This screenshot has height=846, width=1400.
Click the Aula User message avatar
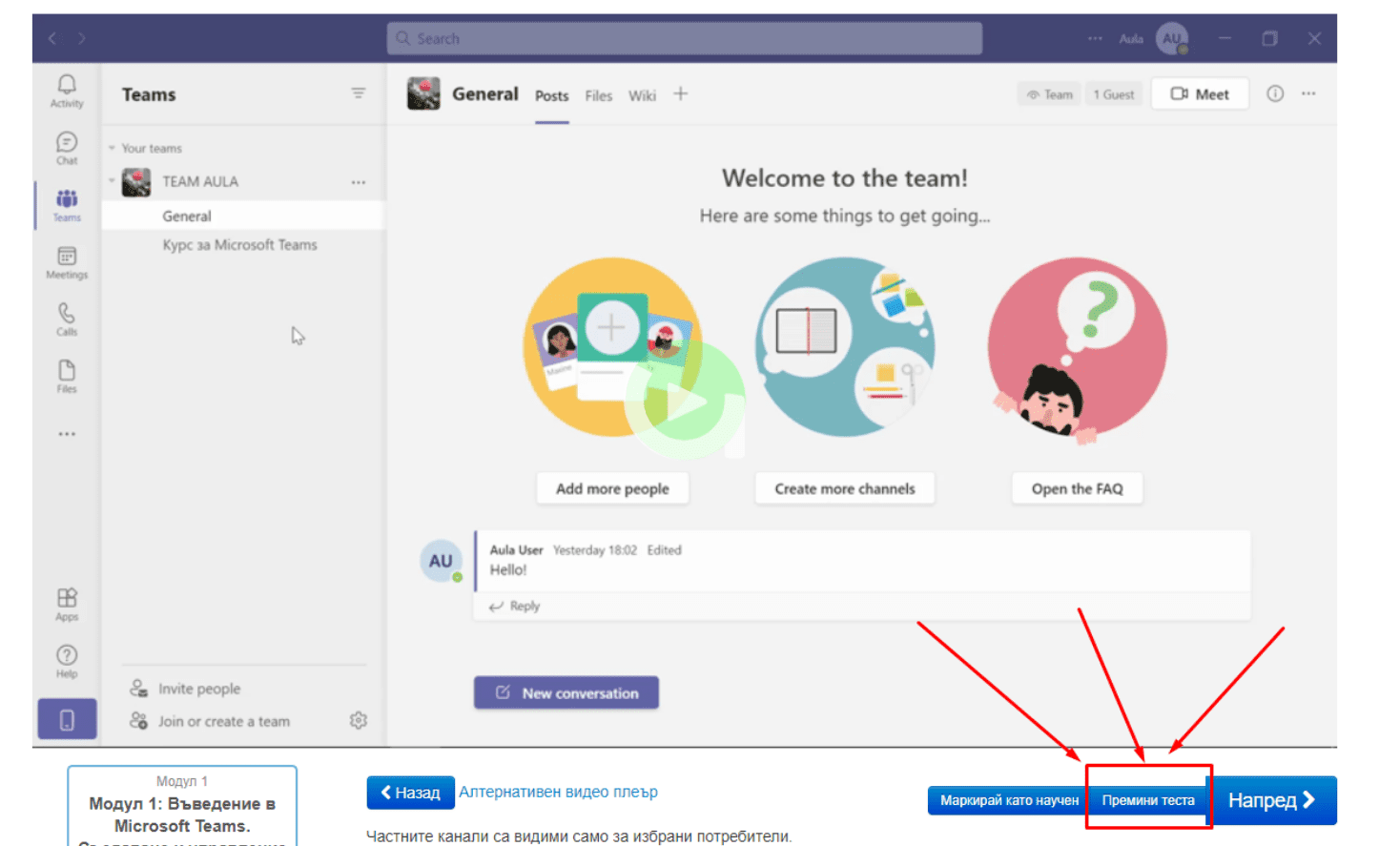point(441,561)
